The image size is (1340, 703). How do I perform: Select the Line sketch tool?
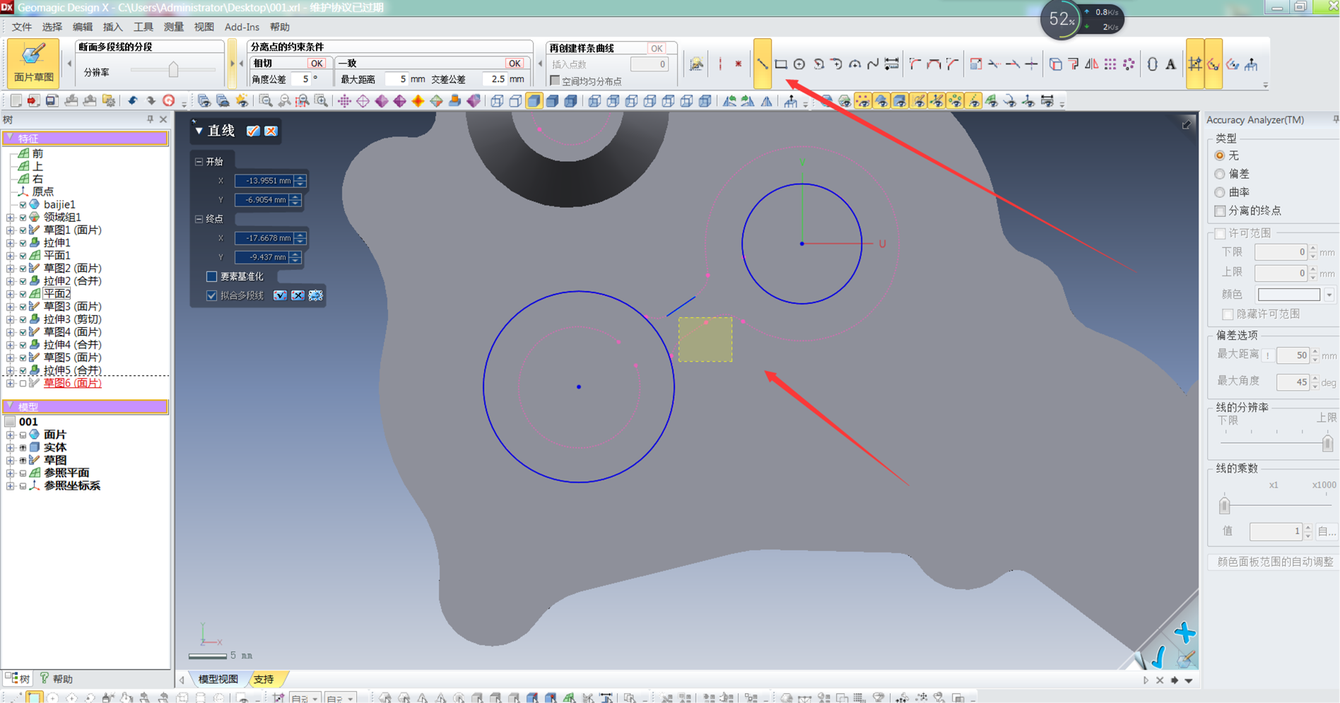click(762, 64)
